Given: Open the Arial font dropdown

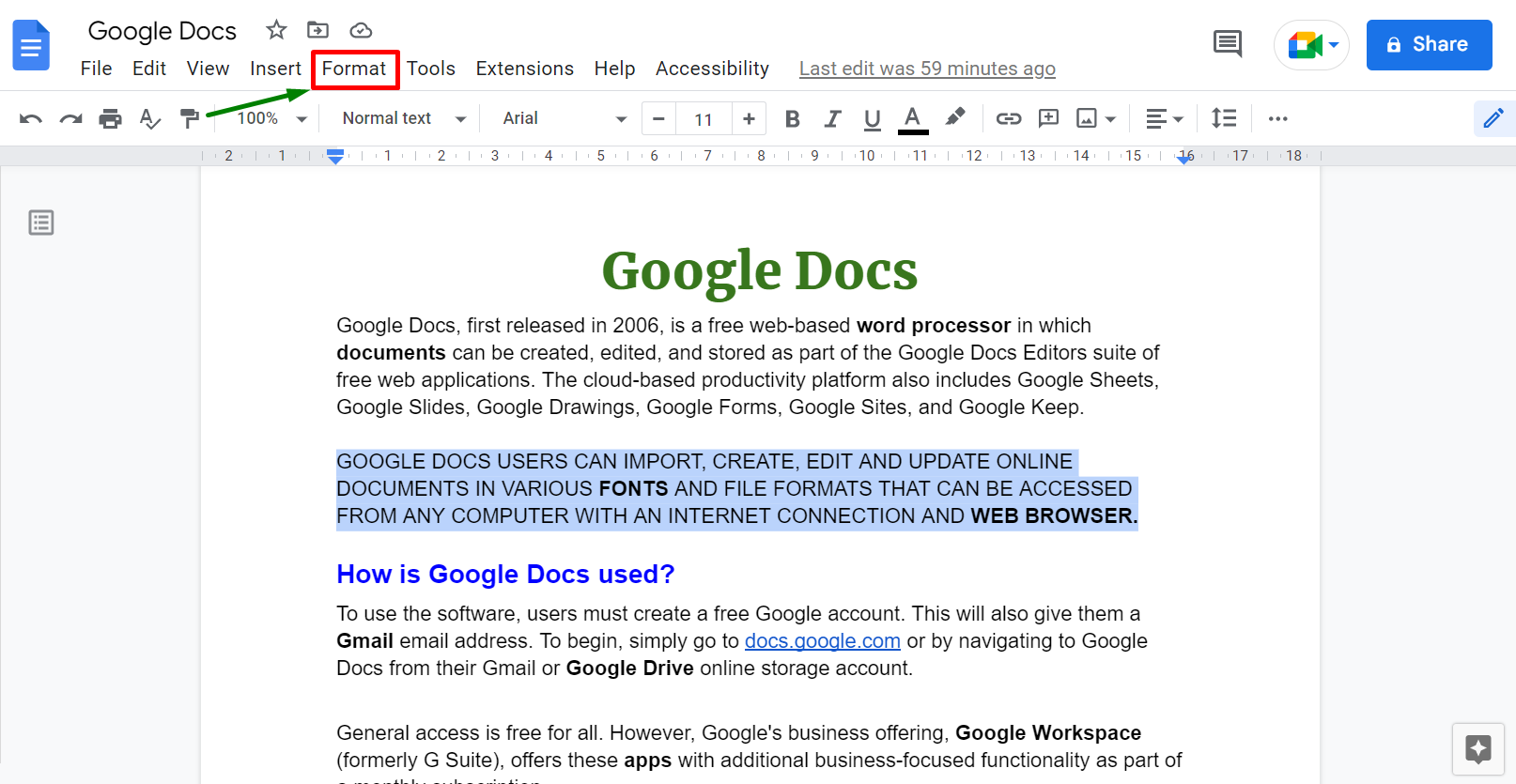Looking at the screenshot, I should pyautogui.click(x=565, y=118).
